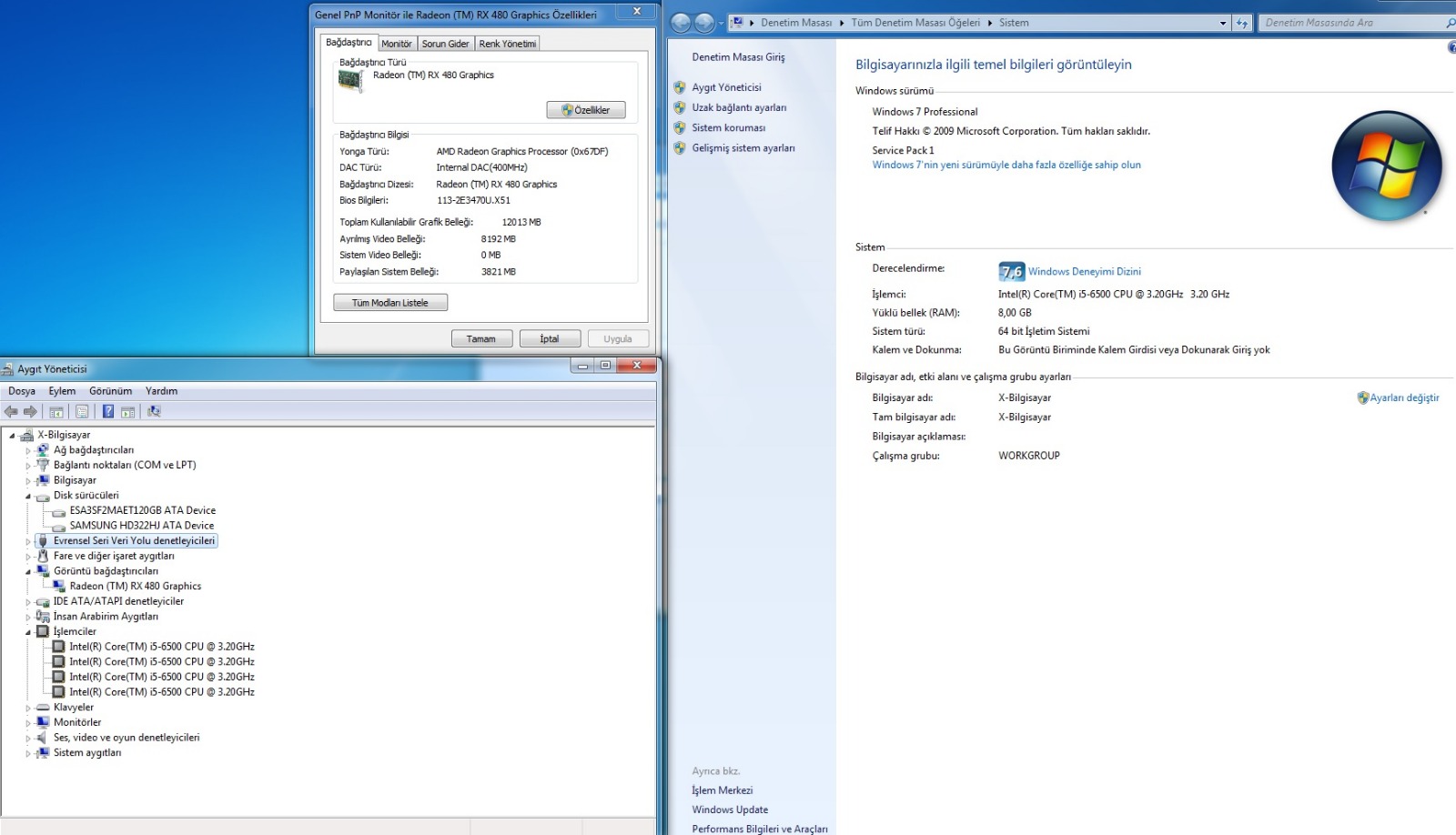The image size is (1456, 835).
Task: Open the Sistem koruması link
Action: pos(728,128)
